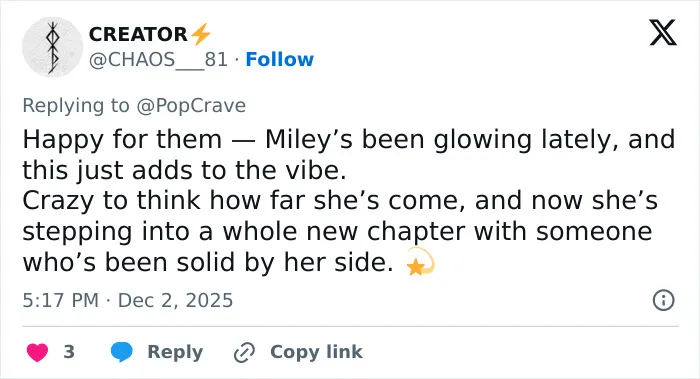Viewport: 700px width, 379px height.
Task: Open the @CHAOS___81 handle
Action: (158, 59)
